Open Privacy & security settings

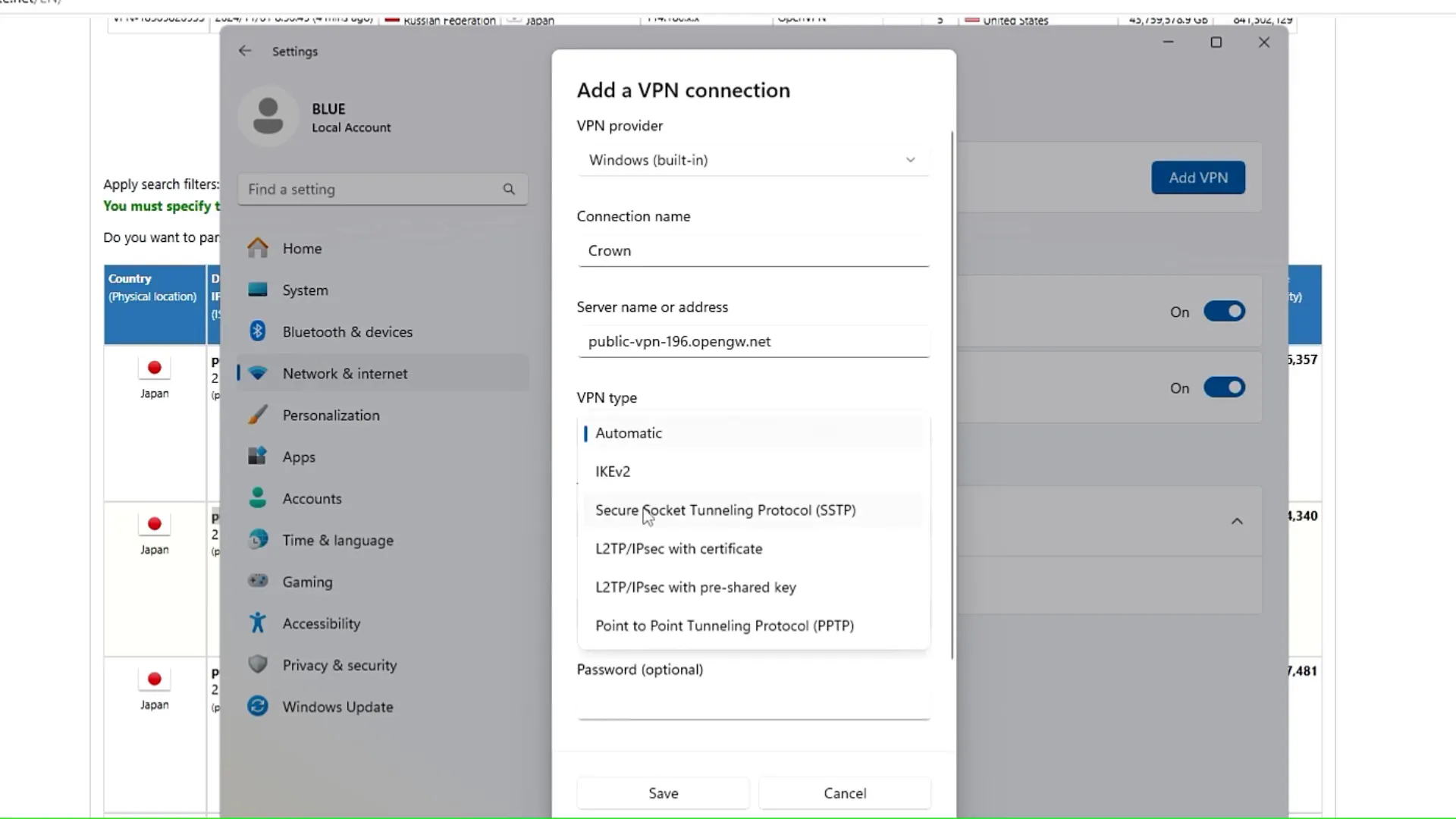pyautogui.click(x=383, y=665)
